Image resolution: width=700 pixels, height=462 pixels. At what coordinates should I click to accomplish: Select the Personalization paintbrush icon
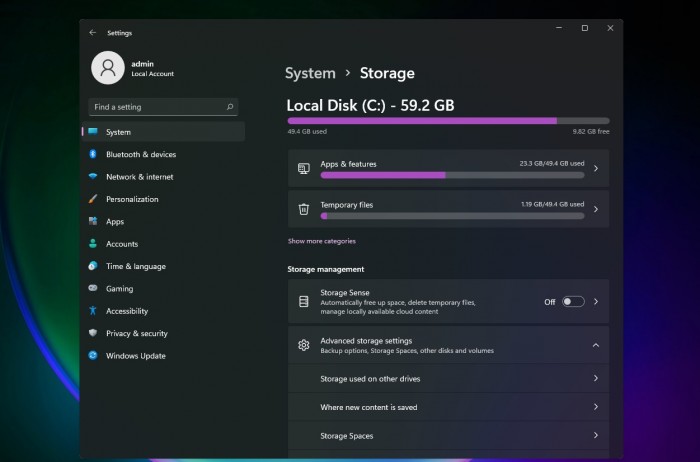click(x=93, y=199)
